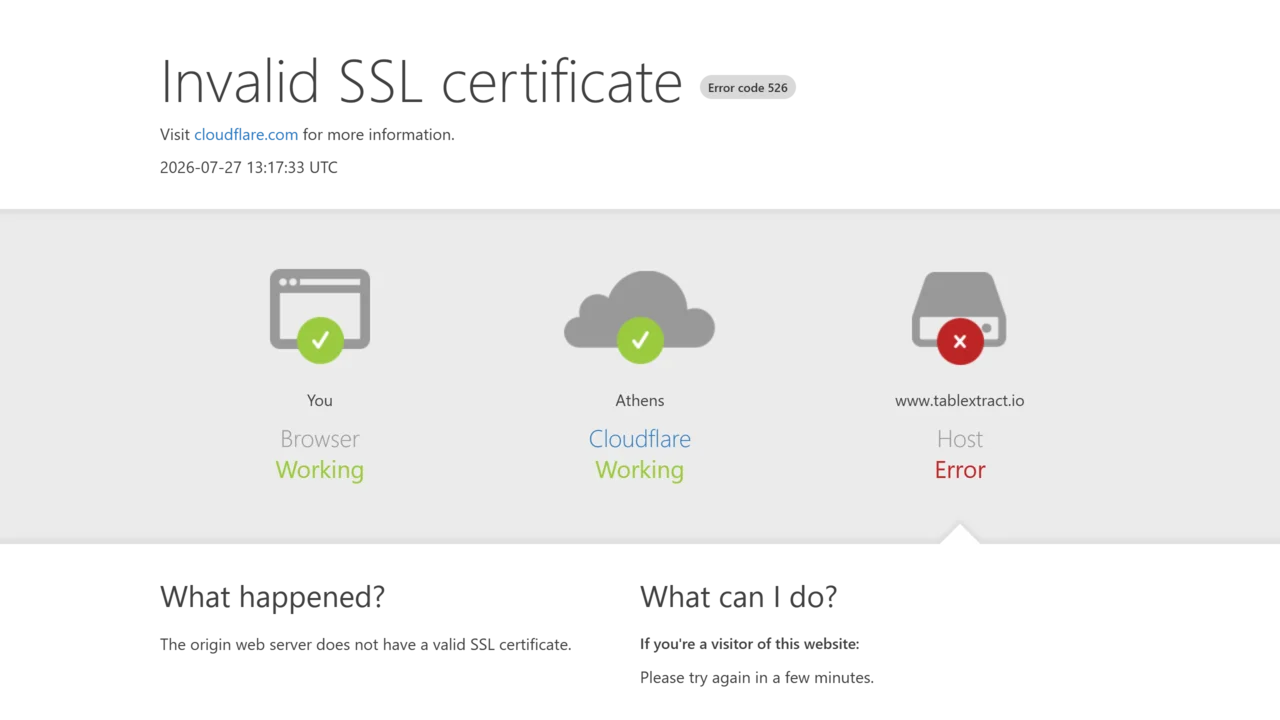Open the cloudflare.com link

pos(246,135)
